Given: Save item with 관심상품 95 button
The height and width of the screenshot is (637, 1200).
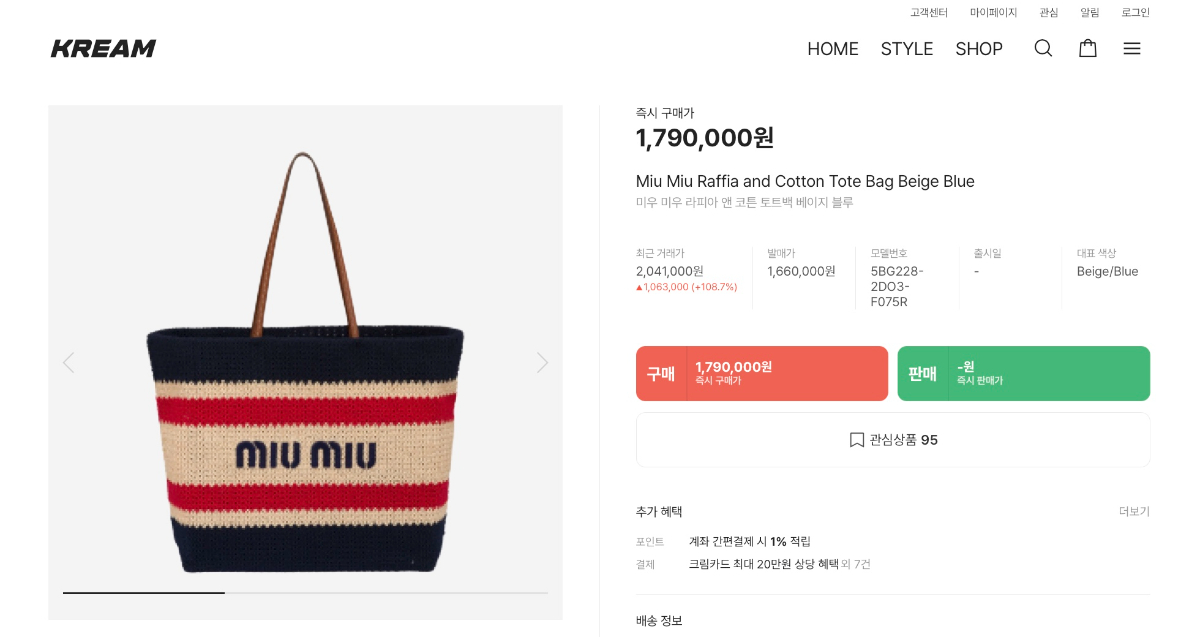Looking at the screenshot, I should click(x=893, y=440).
